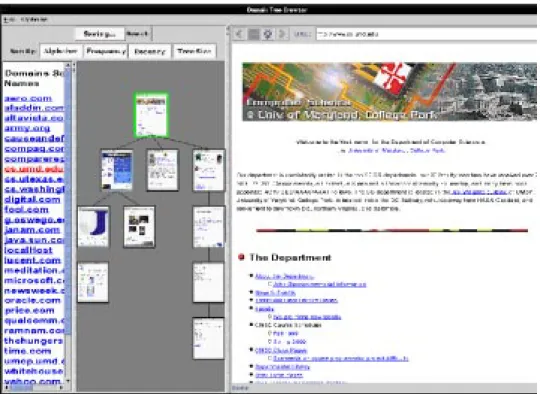Select the last thumbnail in the vertical chain
540x394 pixels.
[208, 339]
